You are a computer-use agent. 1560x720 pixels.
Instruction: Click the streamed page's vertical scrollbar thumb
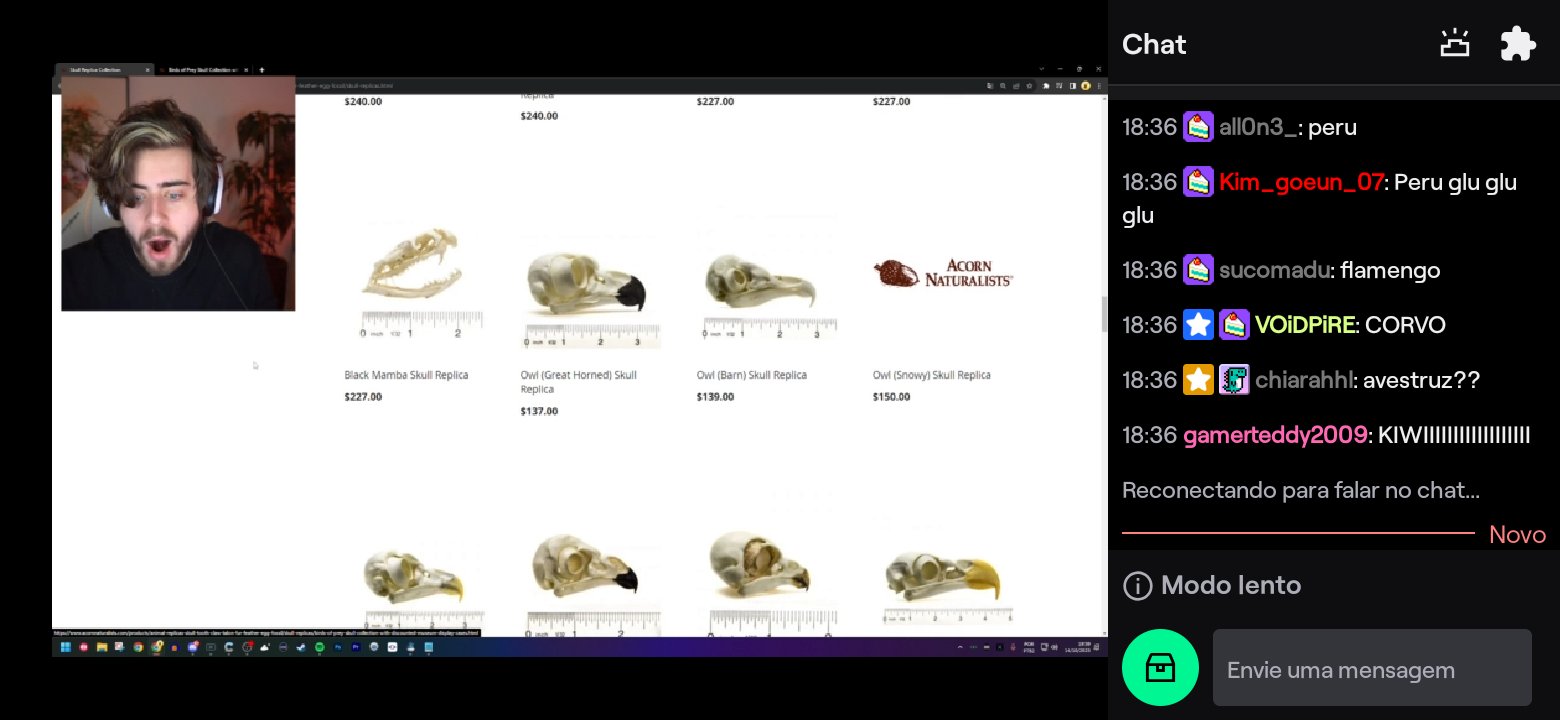click(1104, 314)
